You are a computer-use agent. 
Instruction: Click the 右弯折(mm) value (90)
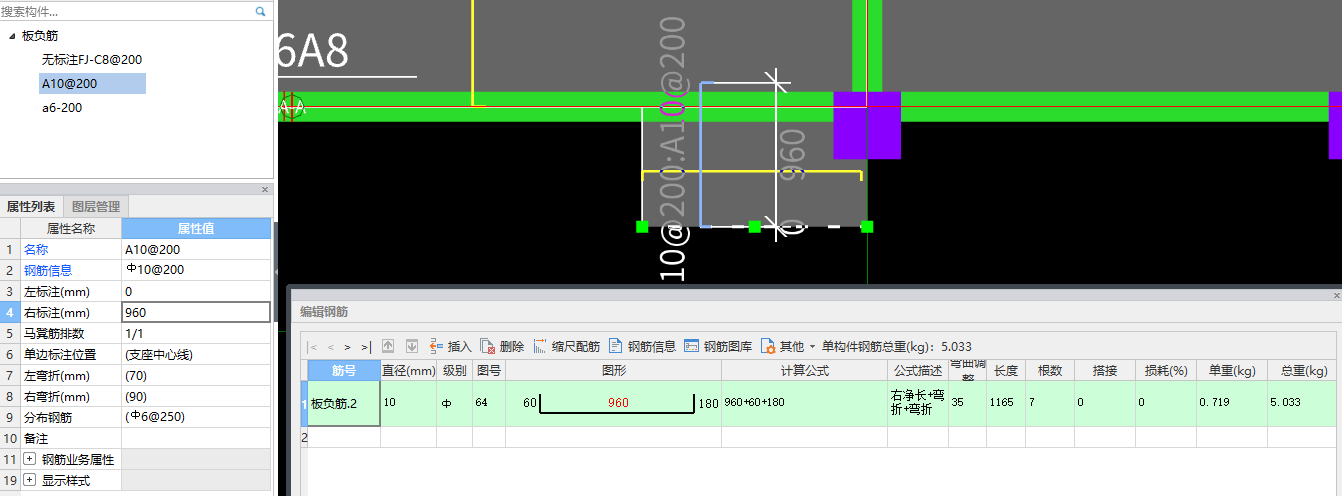[196, 396]
